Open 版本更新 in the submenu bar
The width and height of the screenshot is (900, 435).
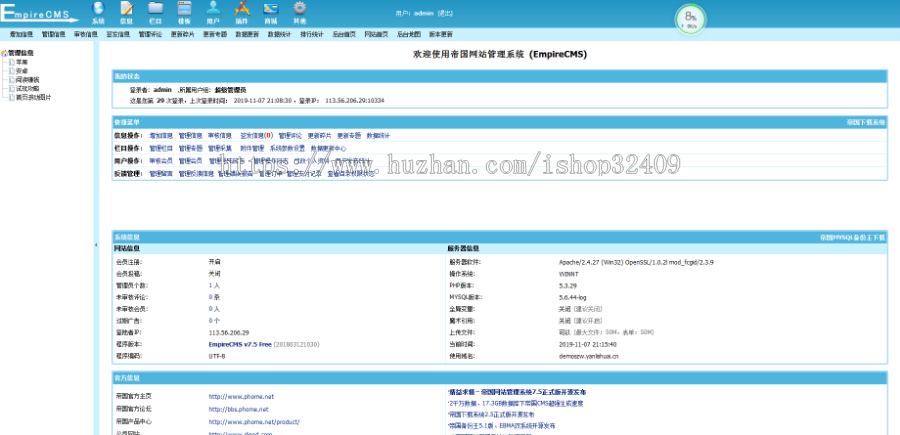(440, 34)
